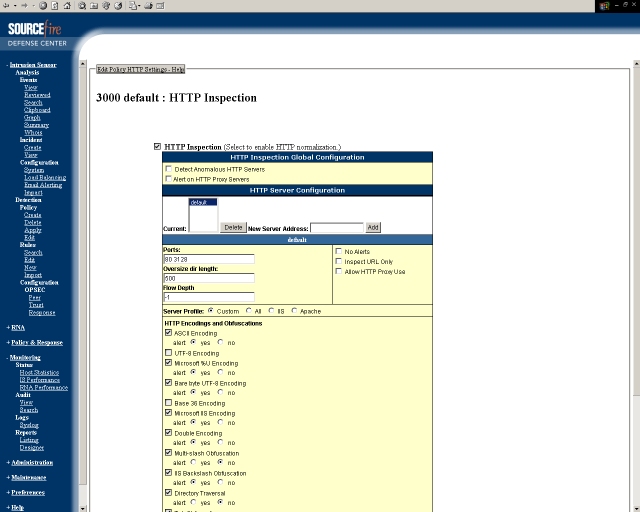Click the Flow Depth input field

[209, 297]
